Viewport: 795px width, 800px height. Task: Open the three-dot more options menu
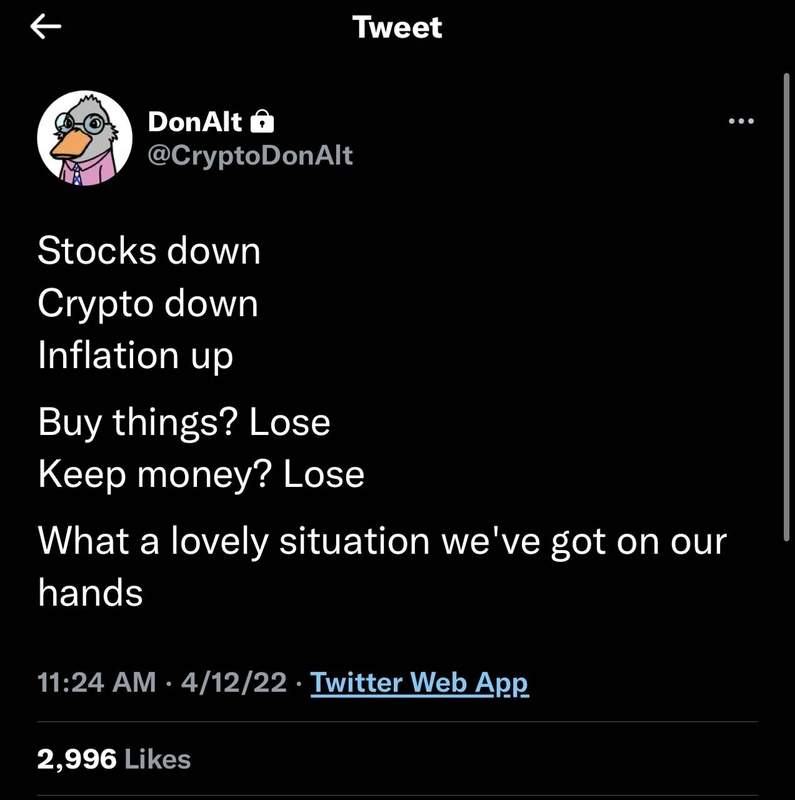(x=741, y=122)
